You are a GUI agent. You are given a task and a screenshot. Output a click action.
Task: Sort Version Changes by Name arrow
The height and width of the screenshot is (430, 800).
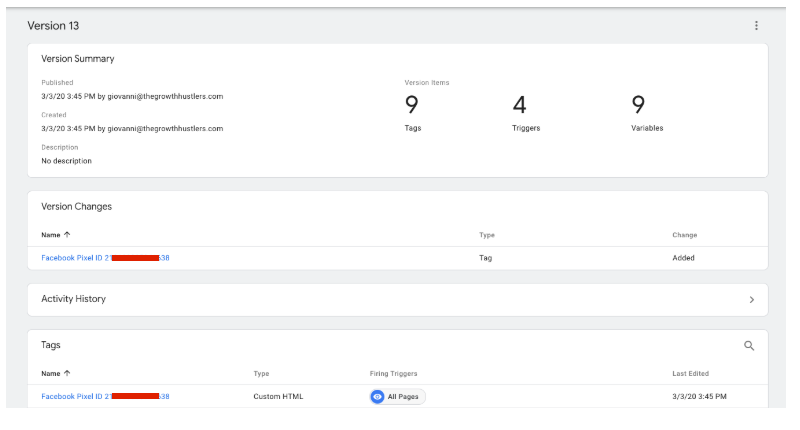pyautogui.click(x=67, y=235)
